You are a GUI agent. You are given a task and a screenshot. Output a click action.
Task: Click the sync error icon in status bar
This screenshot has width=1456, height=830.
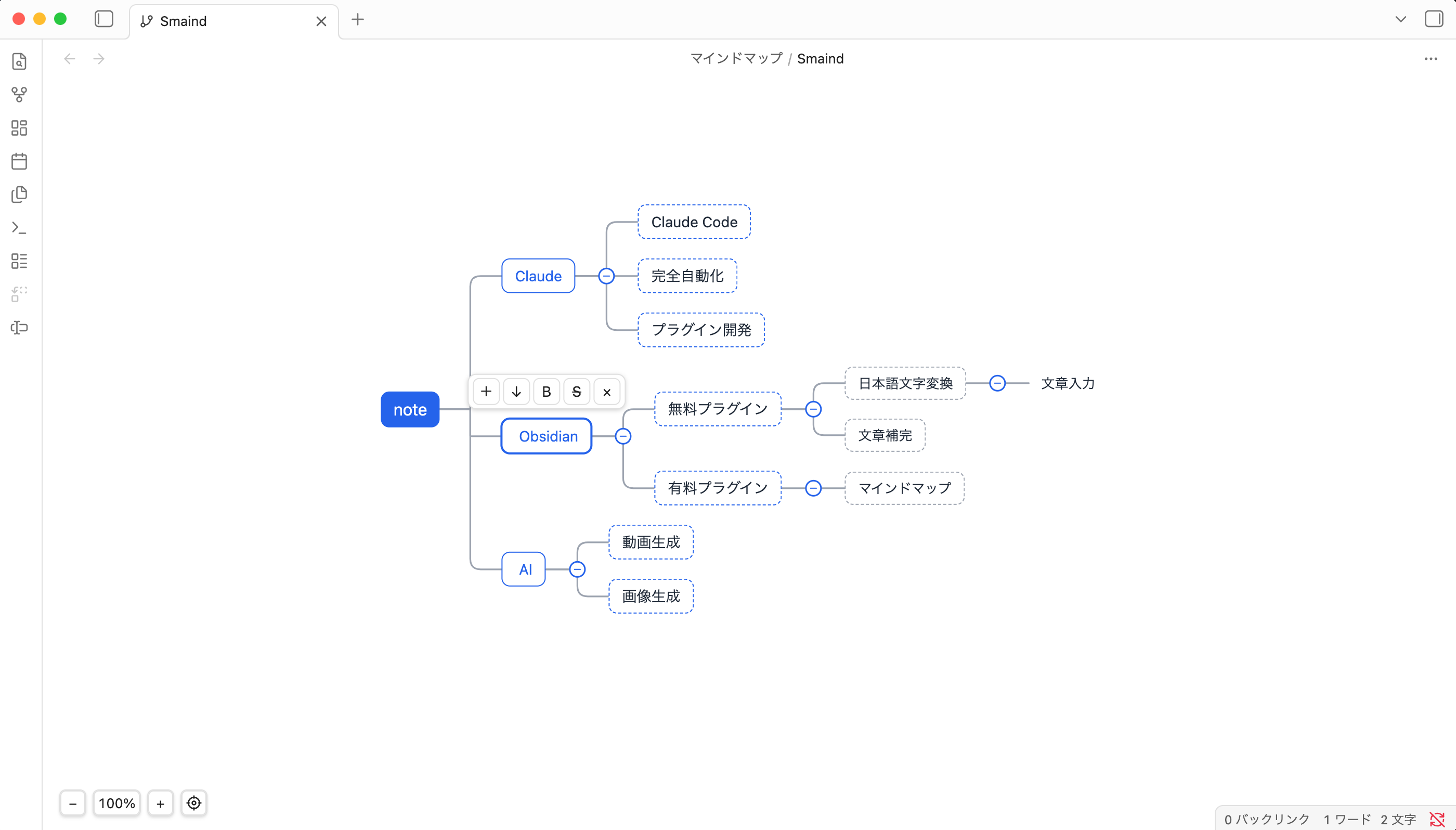1437,820
